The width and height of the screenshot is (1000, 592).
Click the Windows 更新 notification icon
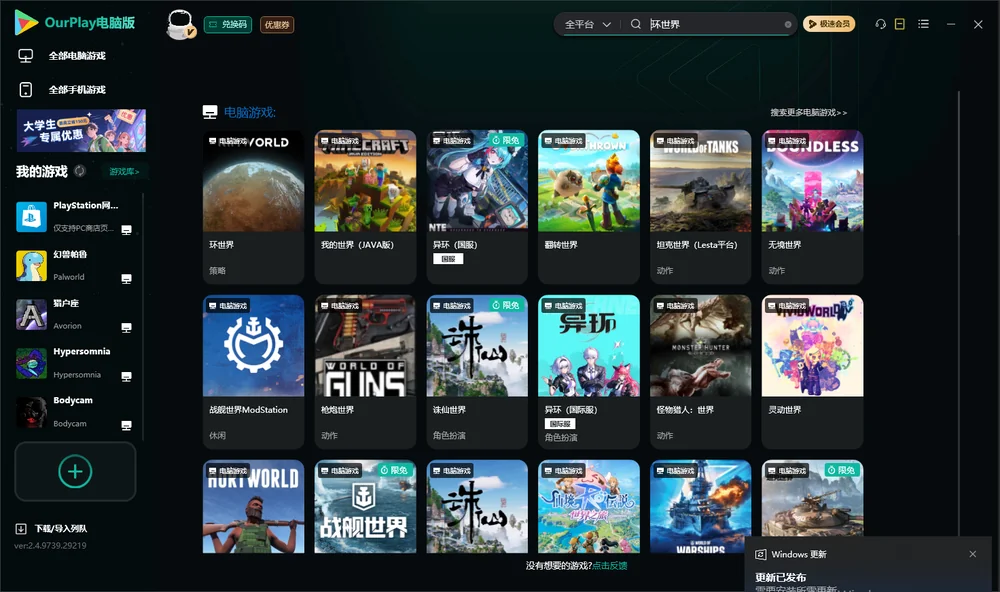pos(760,554)
